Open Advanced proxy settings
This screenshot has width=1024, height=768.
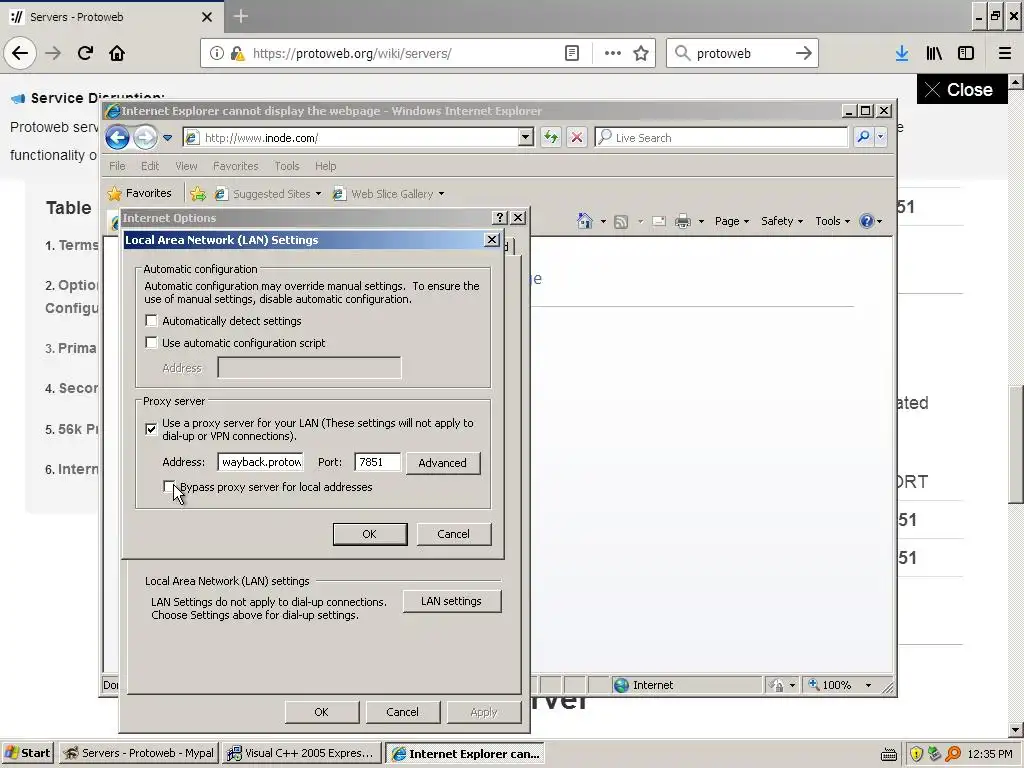(x=443, y=463)
